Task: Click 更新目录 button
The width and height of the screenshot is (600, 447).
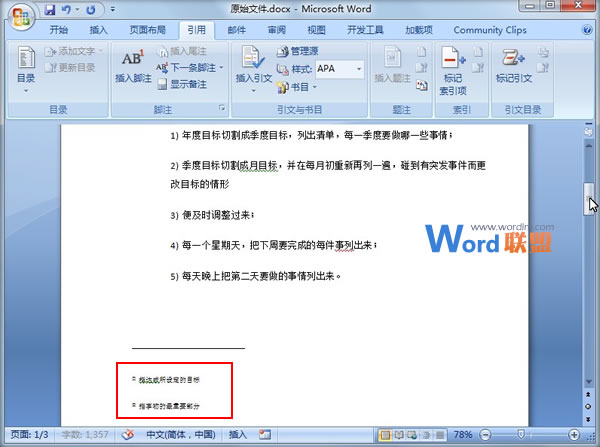Action: (x=70, y=68)
